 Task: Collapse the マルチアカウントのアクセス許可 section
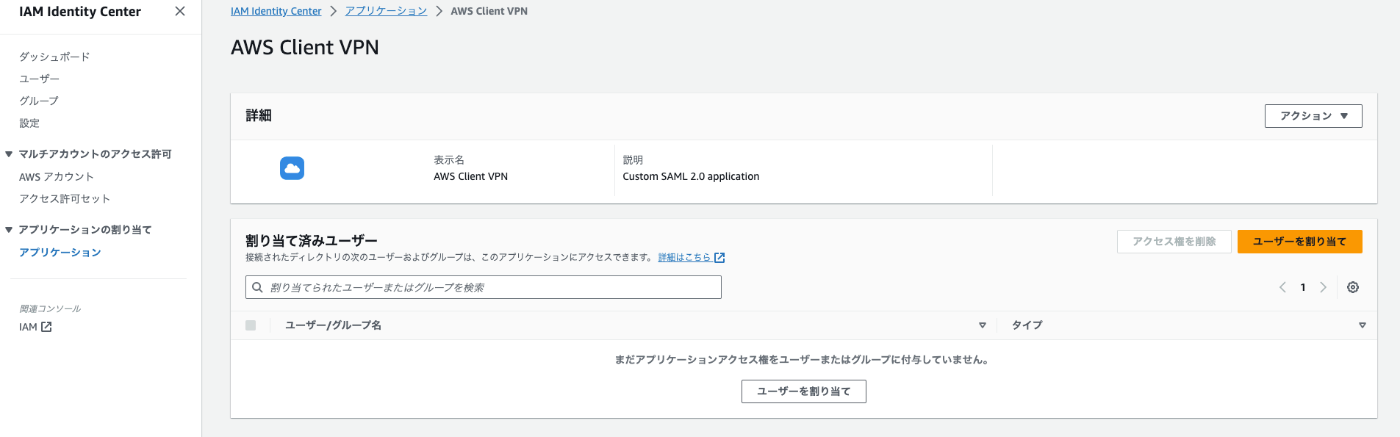click(9, 154)
